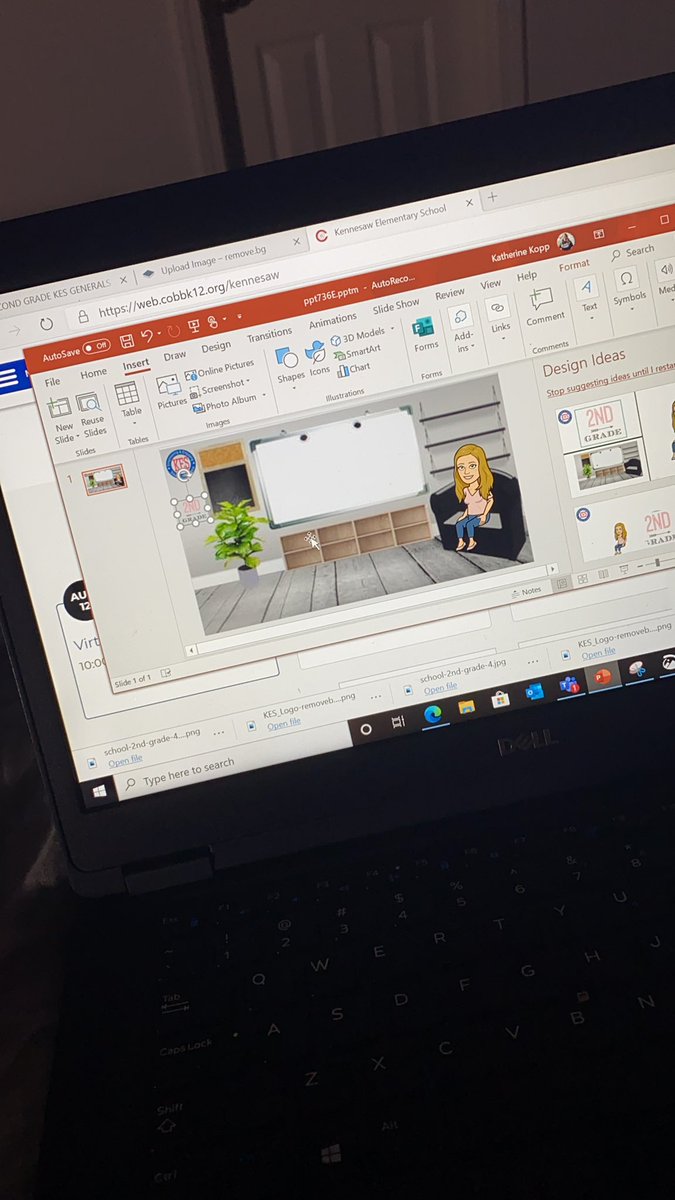Select slide 1 thumbnail in slide panel
Image resolution: width=675 pixels, height=1200 pixels.
click(x=104, y=478)
